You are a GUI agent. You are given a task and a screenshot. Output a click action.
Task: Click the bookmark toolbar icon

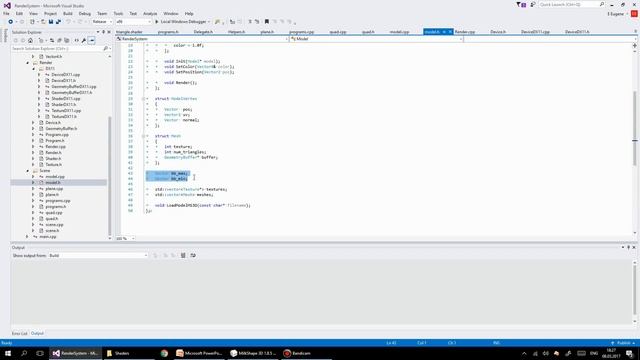(267, 22)
